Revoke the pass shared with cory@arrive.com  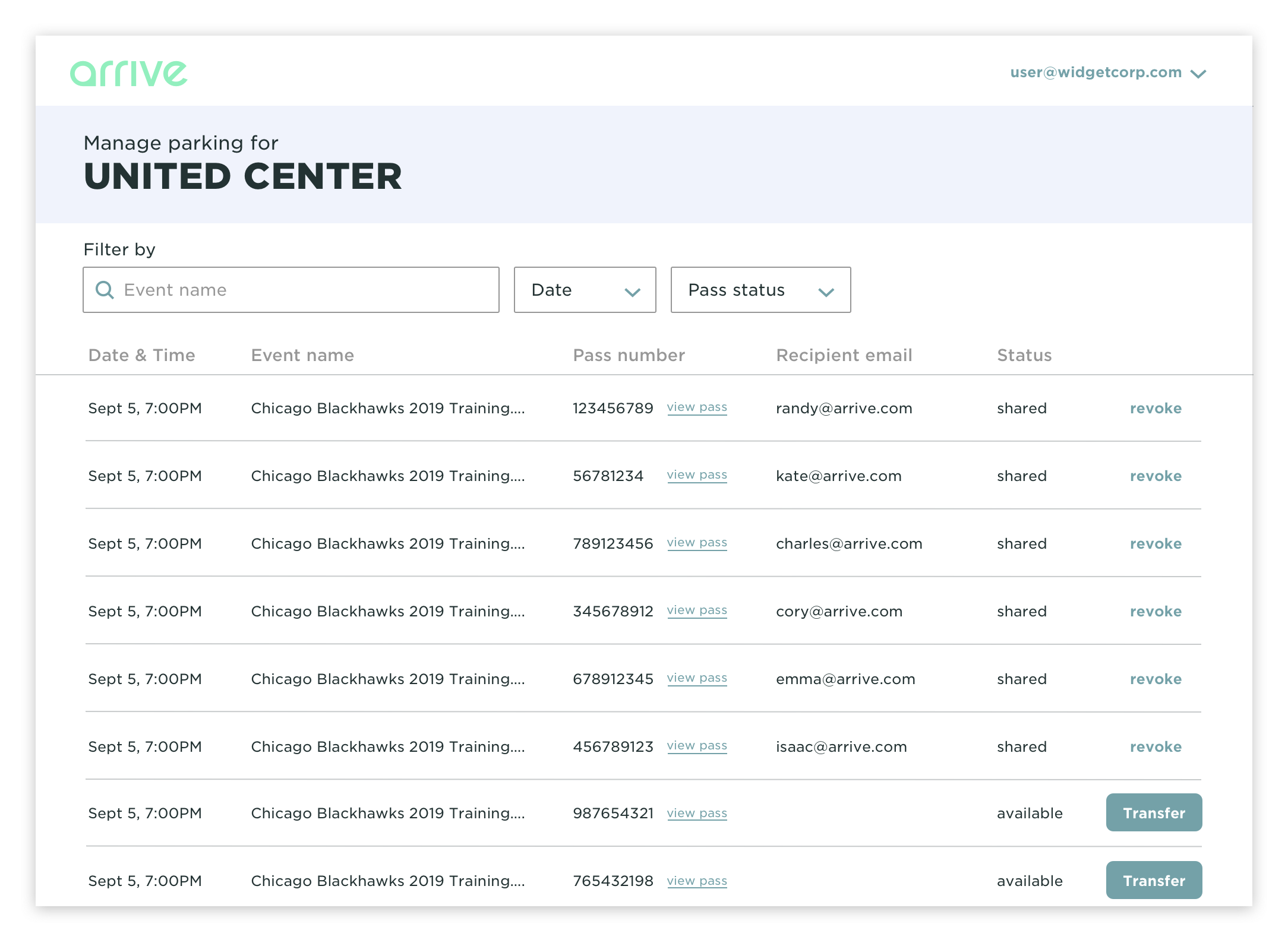click(1156, 612)
